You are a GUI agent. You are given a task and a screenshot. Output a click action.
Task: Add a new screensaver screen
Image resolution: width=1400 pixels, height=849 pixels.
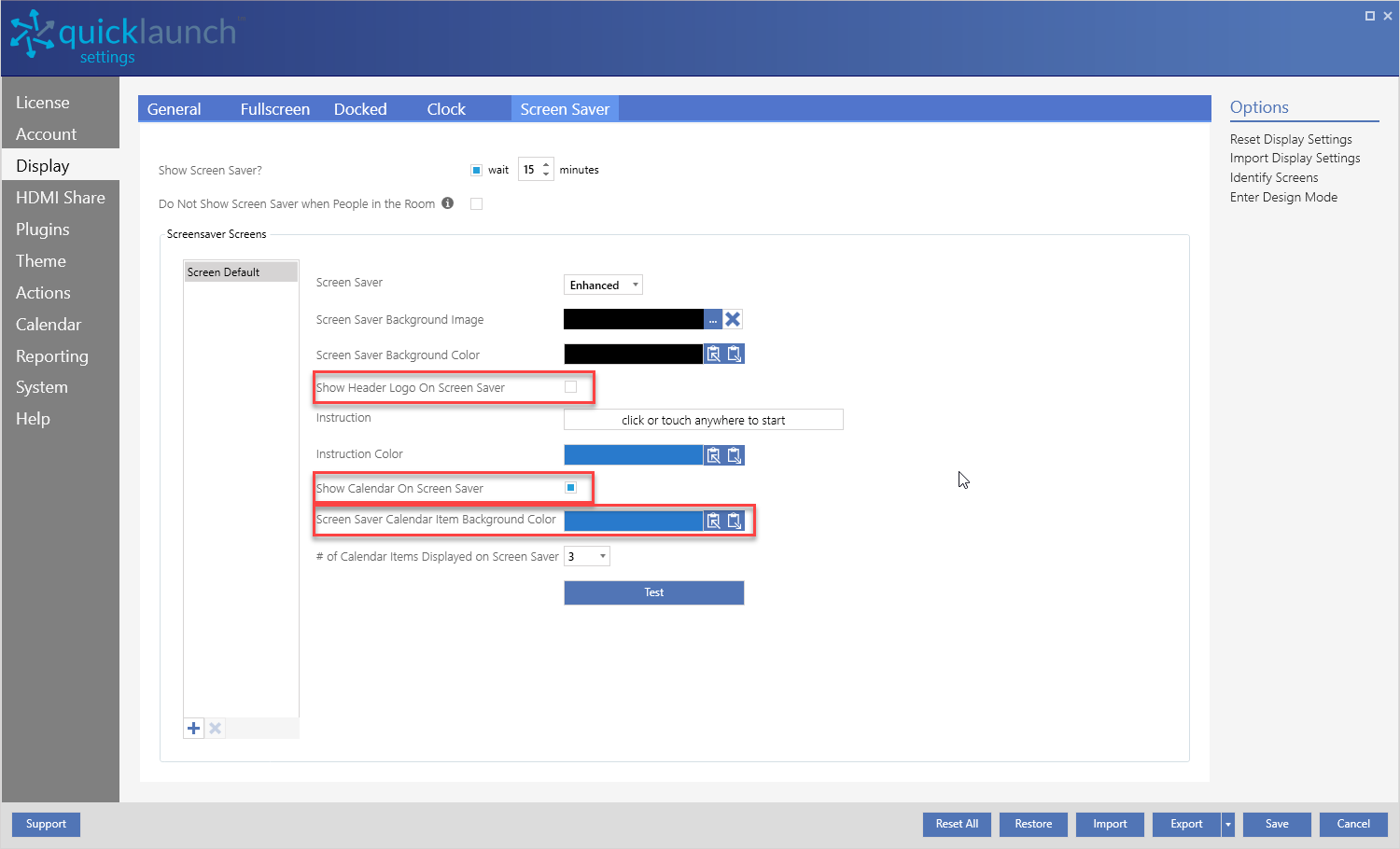pyautogui.click(x=193, y=728)
